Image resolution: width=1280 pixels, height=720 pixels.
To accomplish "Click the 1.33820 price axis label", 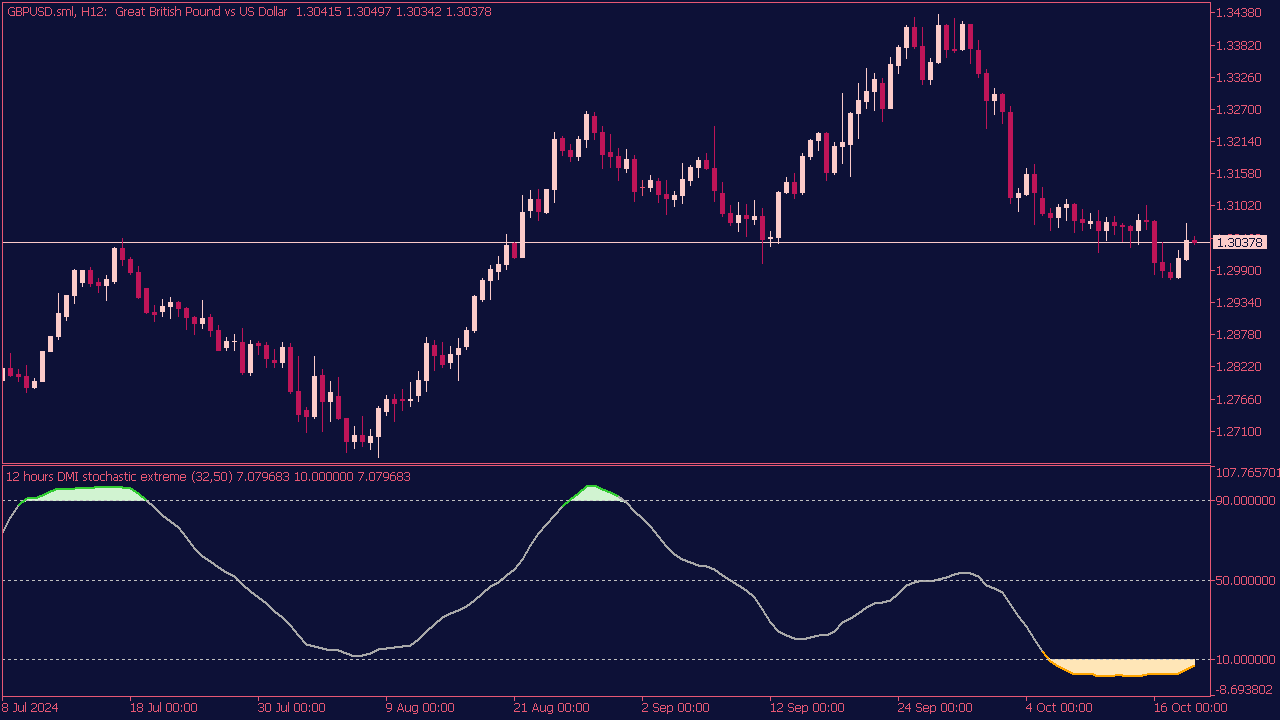I will point(1240,45).
